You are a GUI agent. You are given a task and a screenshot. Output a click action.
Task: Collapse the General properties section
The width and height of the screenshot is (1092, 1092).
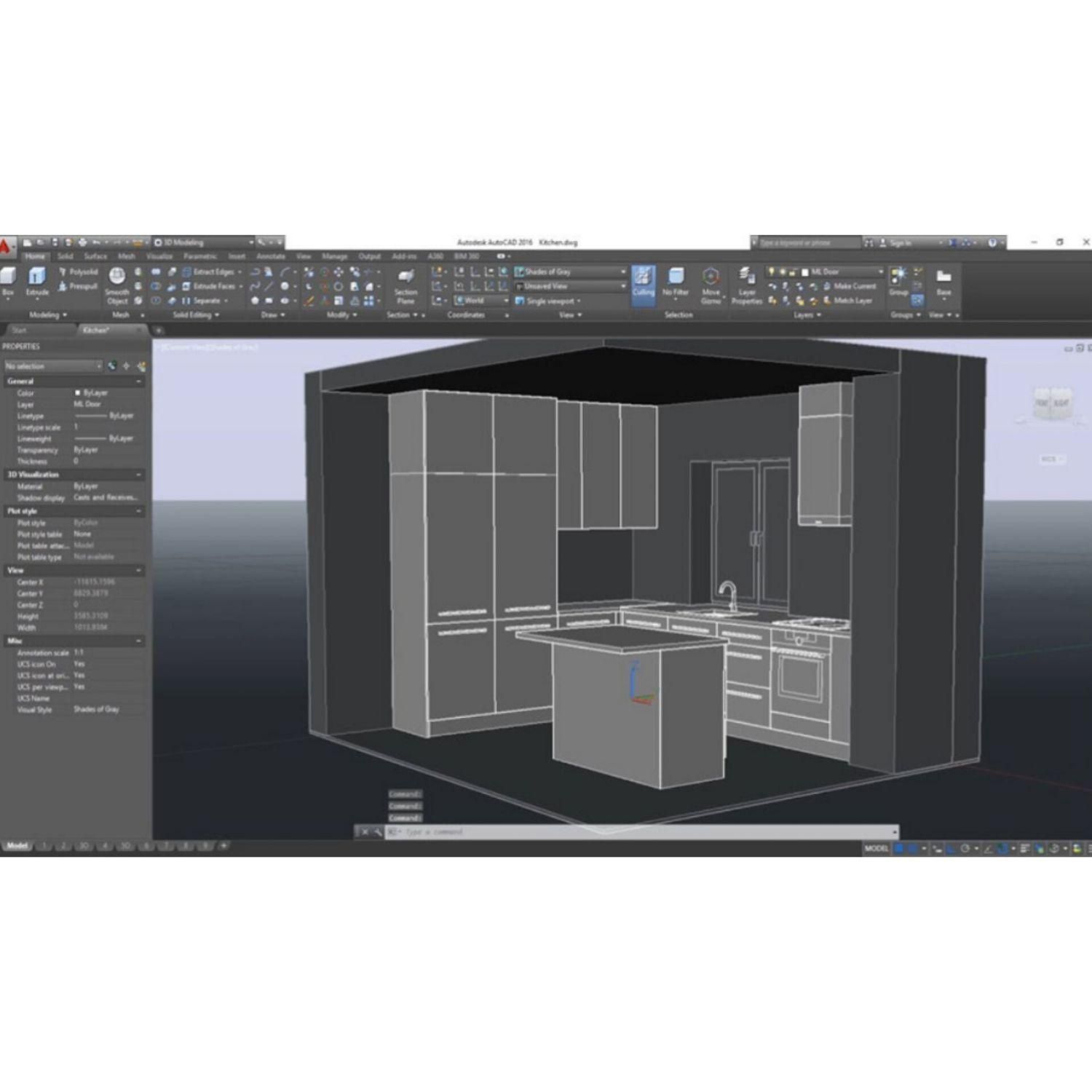coord(138,381)
